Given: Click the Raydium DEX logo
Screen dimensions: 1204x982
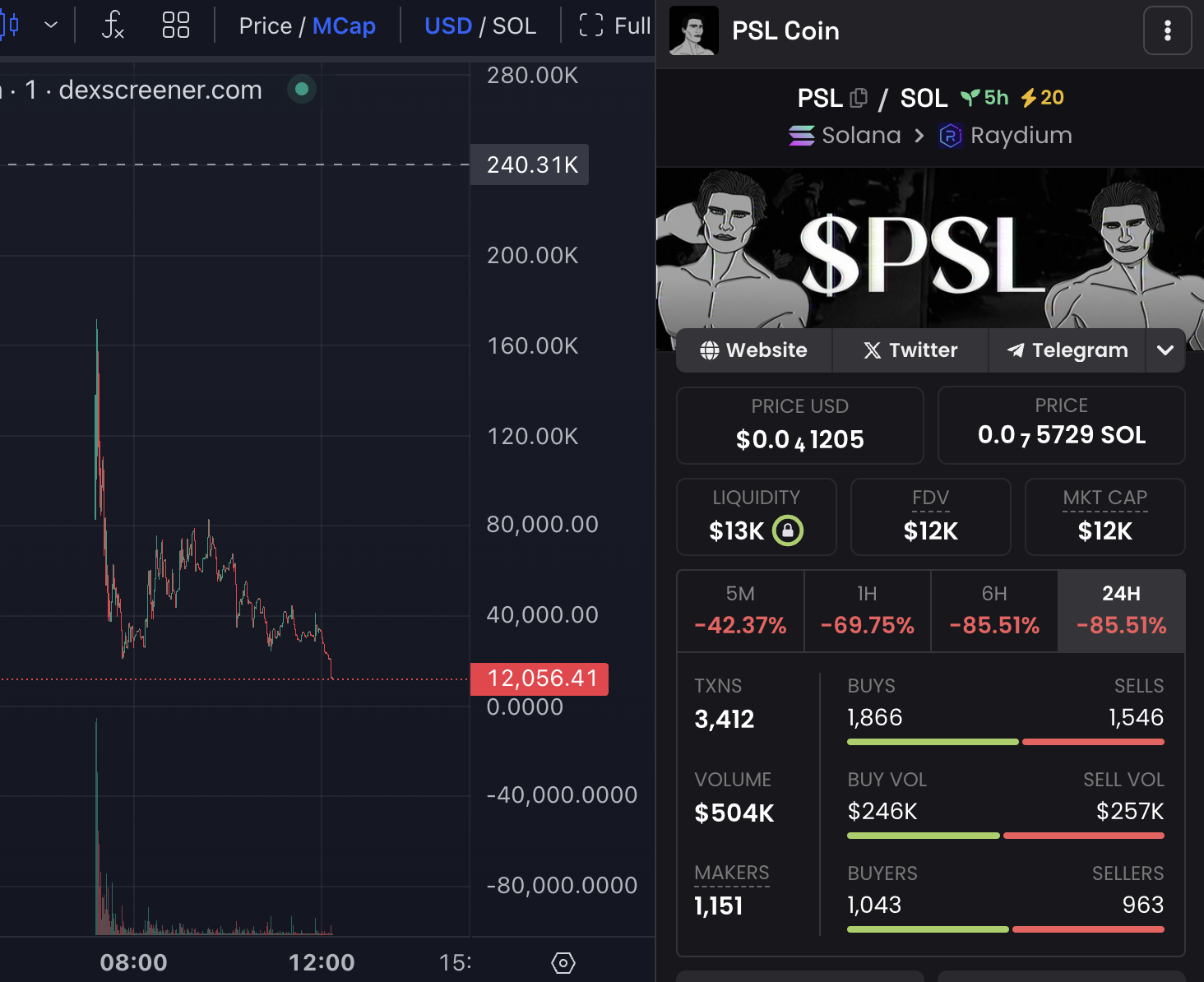Looking at the screenshot, I should tap(950, 135).
